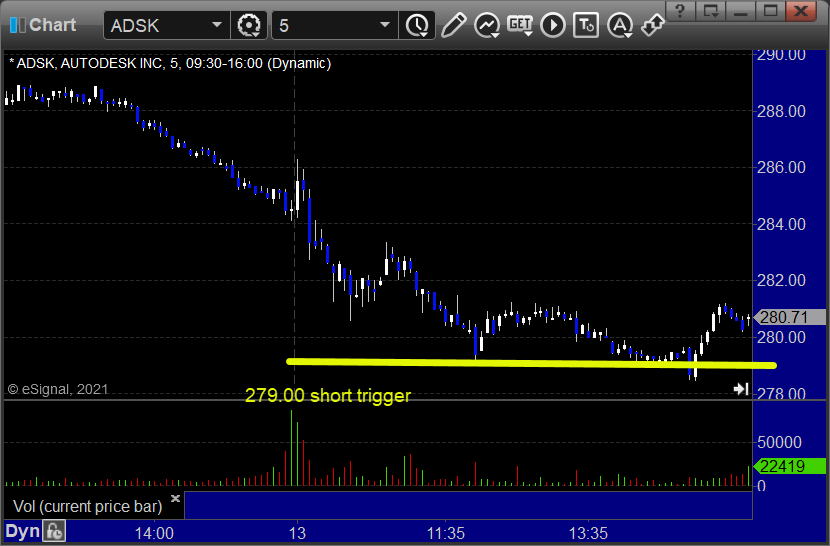This screenshot has height=546, width=830.
Task: Open the time template clock icon
Action: (x=418, y=25)
